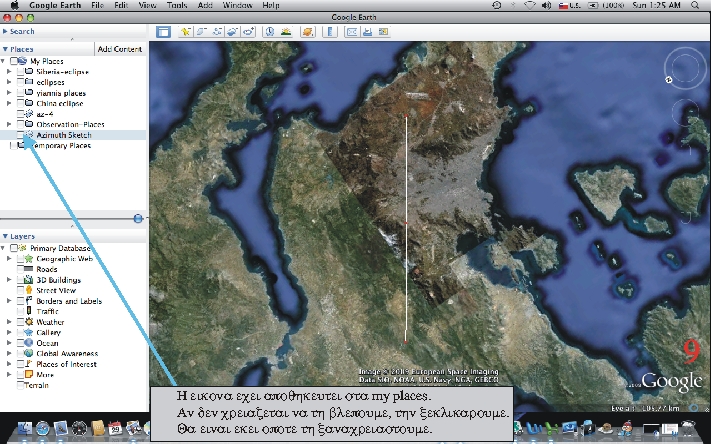Open the Window menu
Viewport: 711px width, 444px height.
click(238, 5)
